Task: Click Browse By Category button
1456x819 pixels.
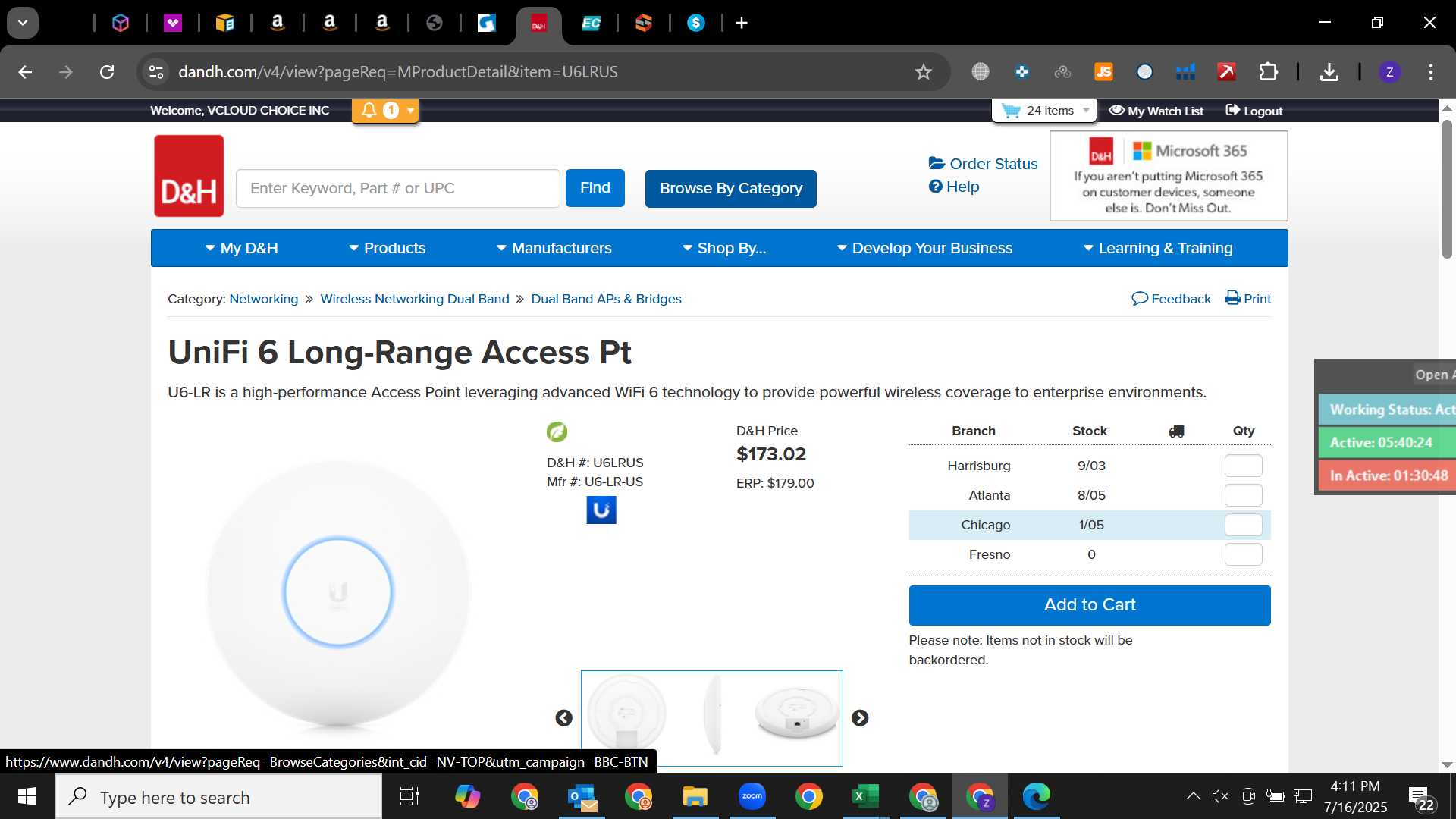Action: pyautogui.click(x=731, y=188)
